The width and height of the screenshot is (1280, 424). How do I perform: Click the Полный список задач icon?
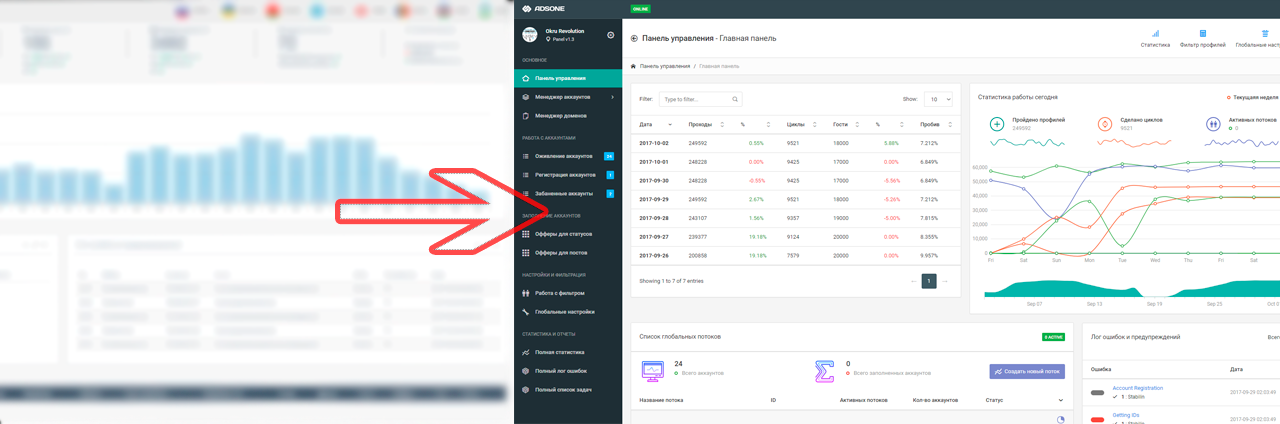tap(526, 389)
